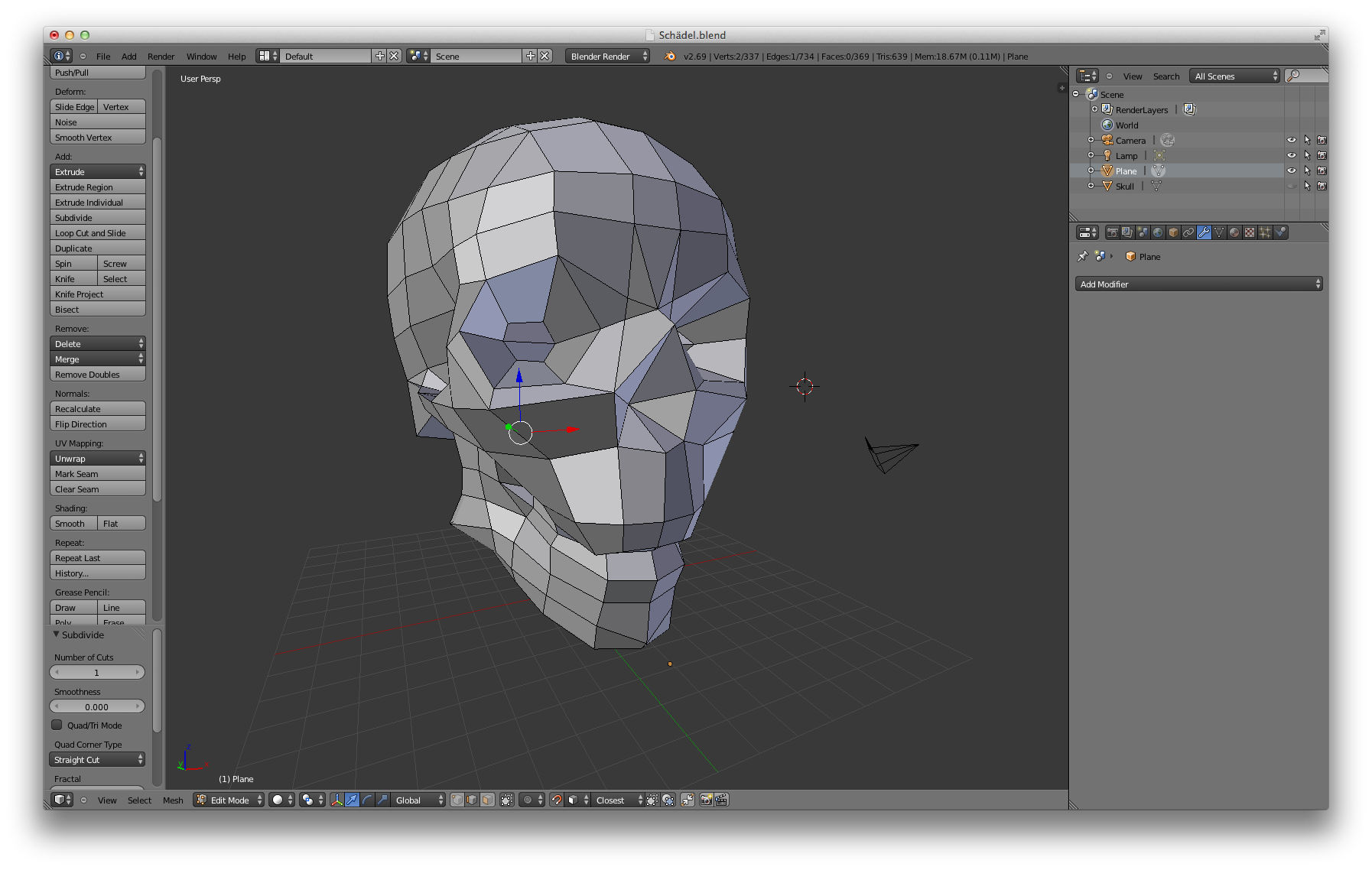The image size is (1372, 870).
Task: Open the Render menu in top bar
Action: tap(161, 57)
